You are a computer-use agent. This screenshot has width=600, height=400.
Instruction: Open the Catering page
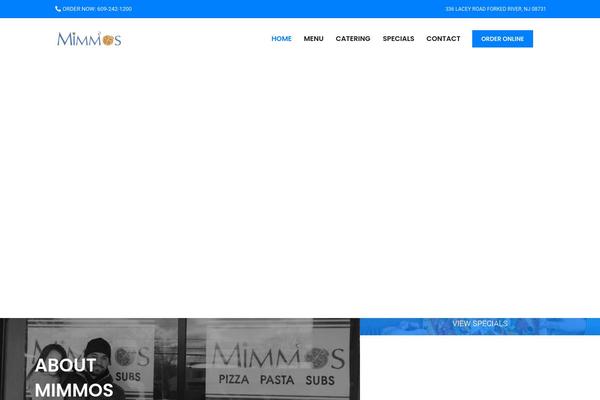pos(353,39)
